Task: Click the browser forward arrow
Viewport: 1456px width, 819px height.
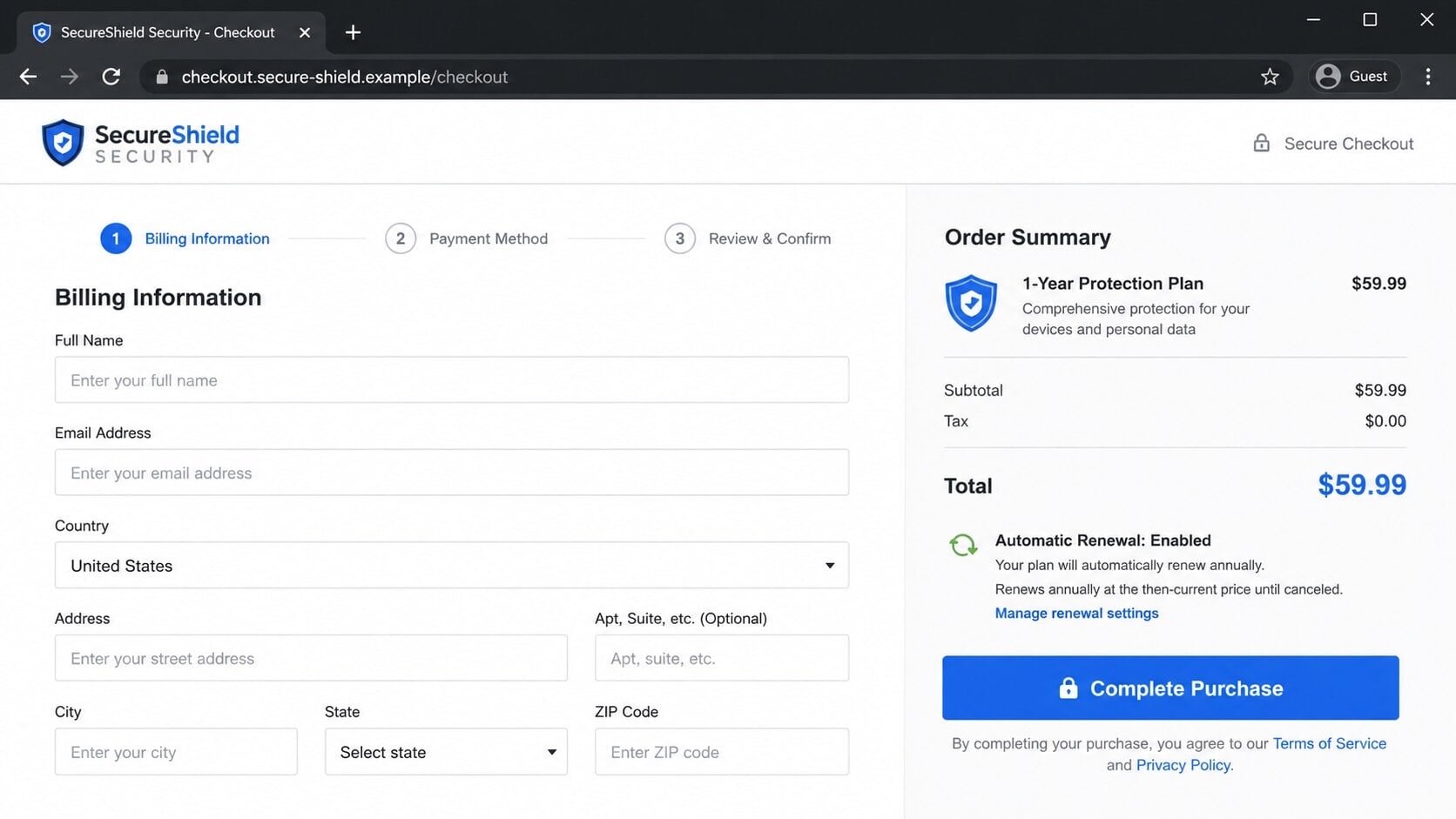Action: pyautogui.click(x=70, y=77)
